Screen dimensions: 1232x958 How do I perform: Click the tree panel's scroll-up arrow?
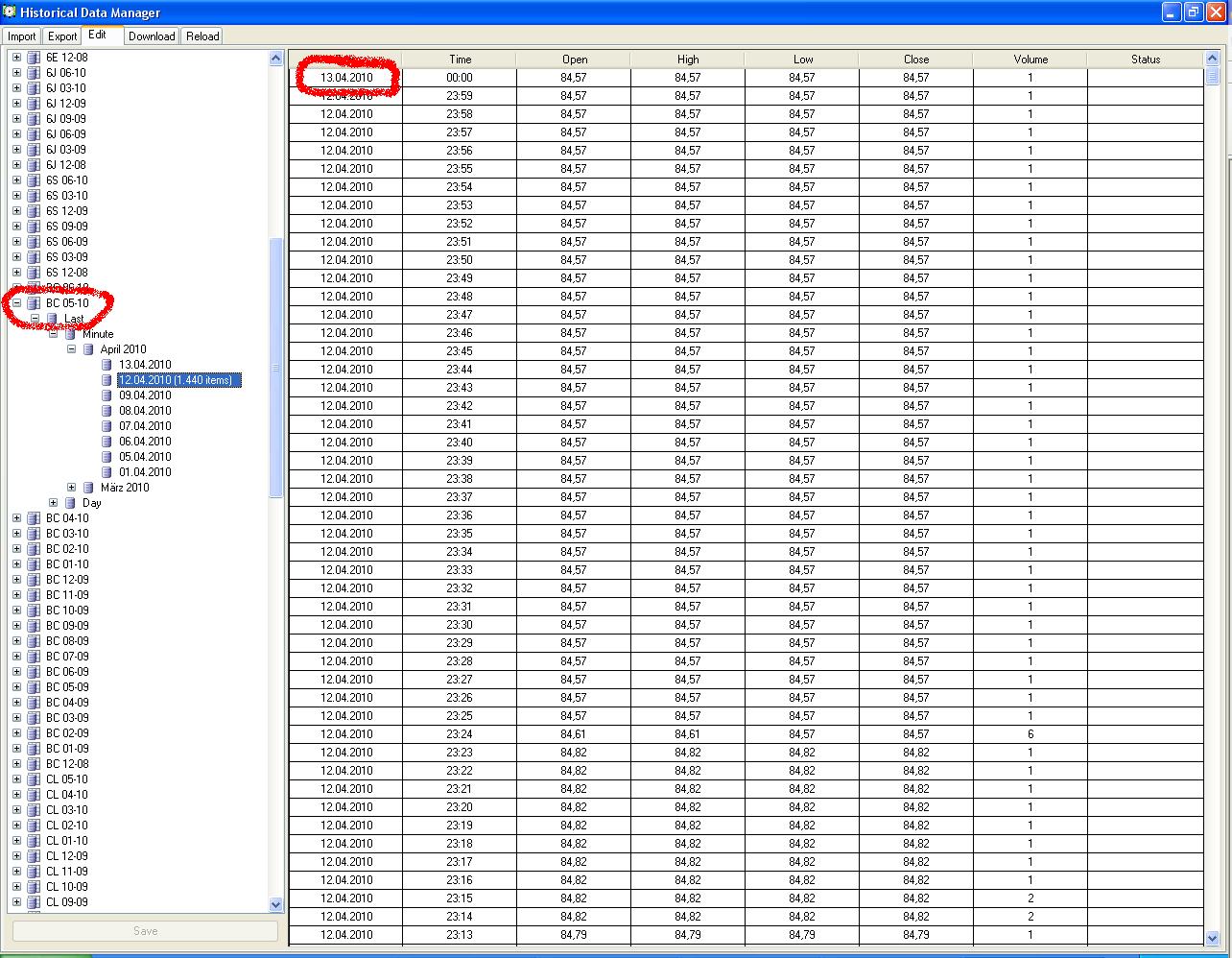point(276,59)
